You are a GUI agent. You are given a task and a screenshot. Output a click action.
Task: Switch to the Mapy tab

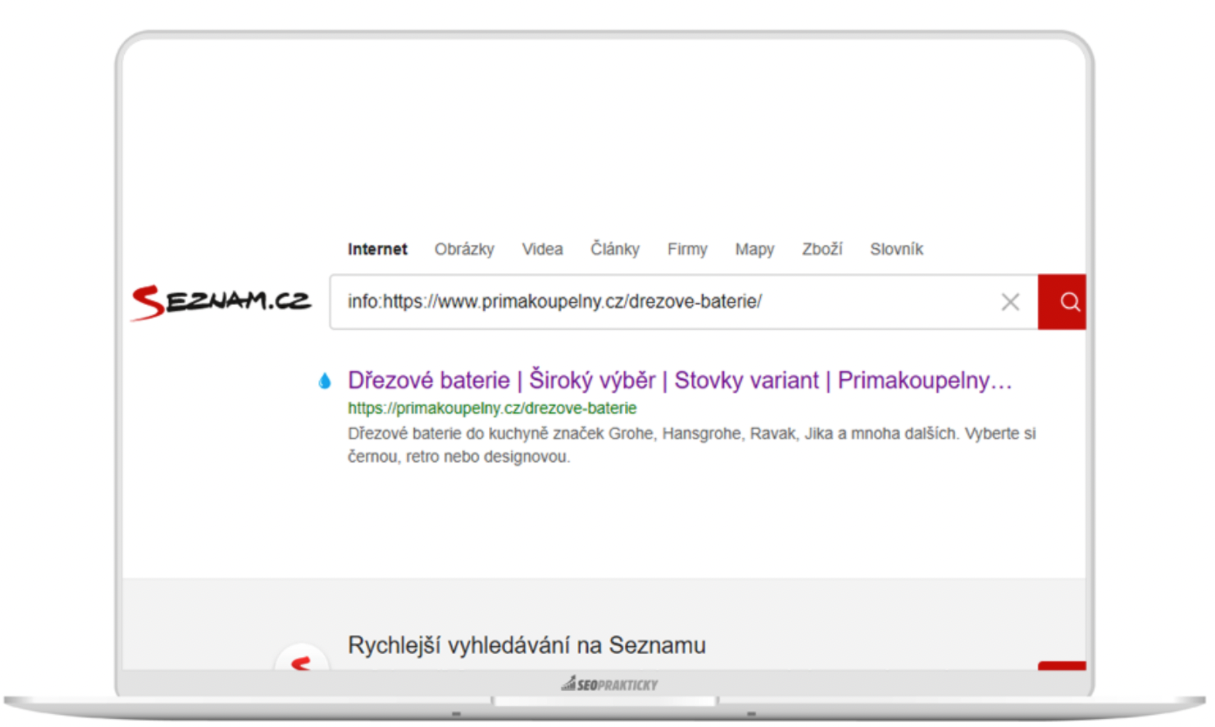[755, 249]
